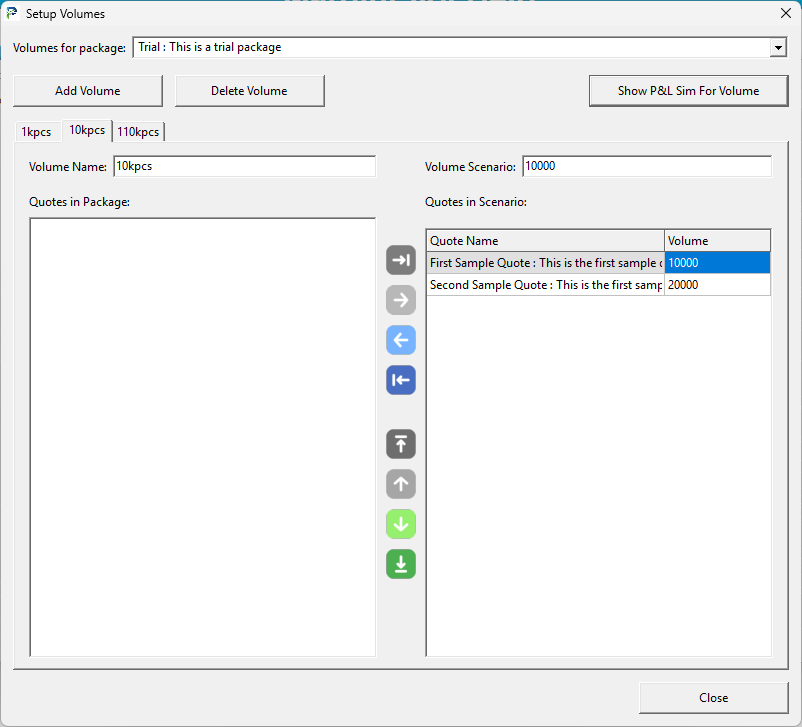
Task: Click the blue left arrow remove icon
Action: pyautogui.click(x=401, y=340)
